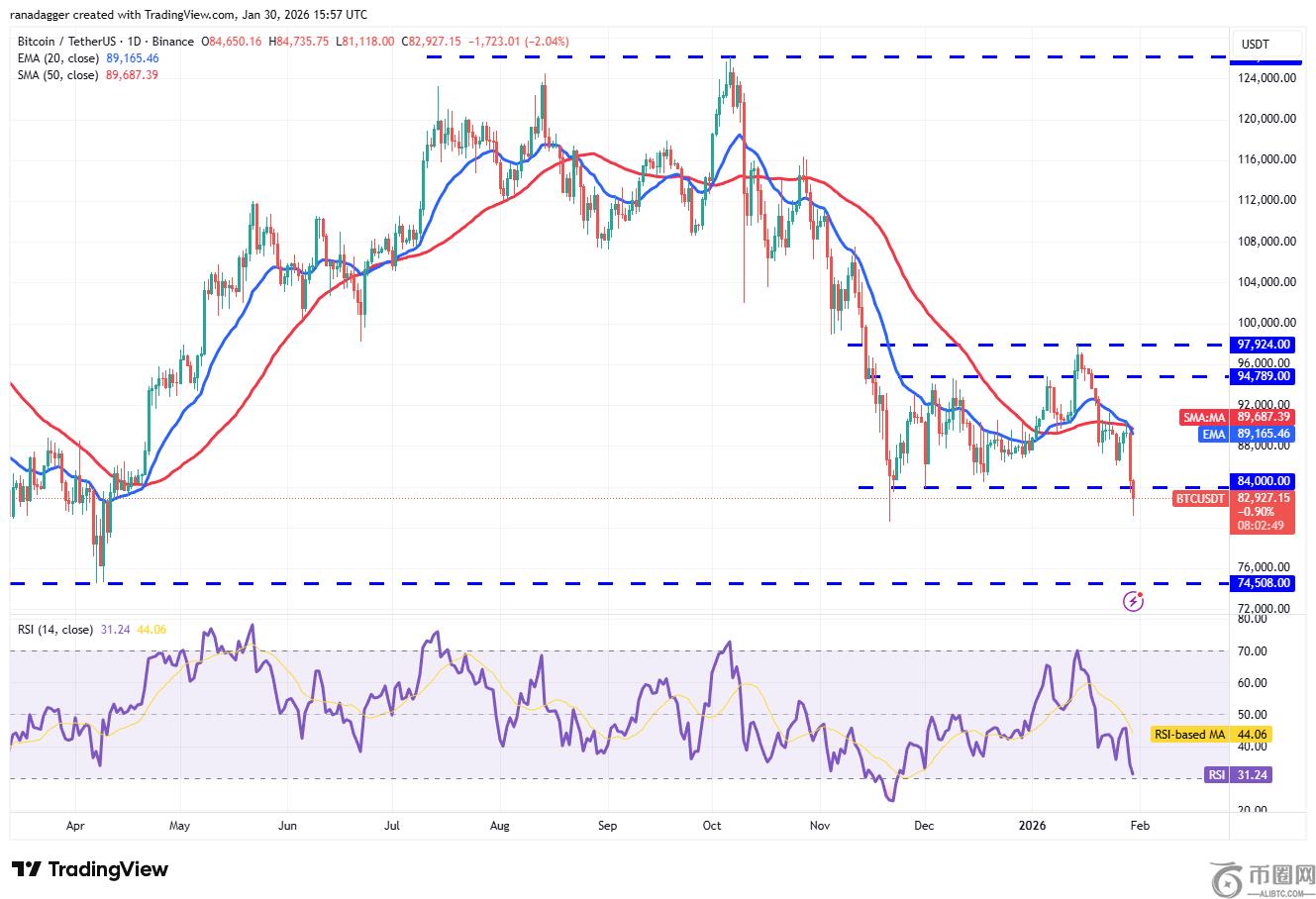Viewport: 1316px width, 899px height.
Task: Click the Oct label on time axis
Action: (x=711, y=825)
